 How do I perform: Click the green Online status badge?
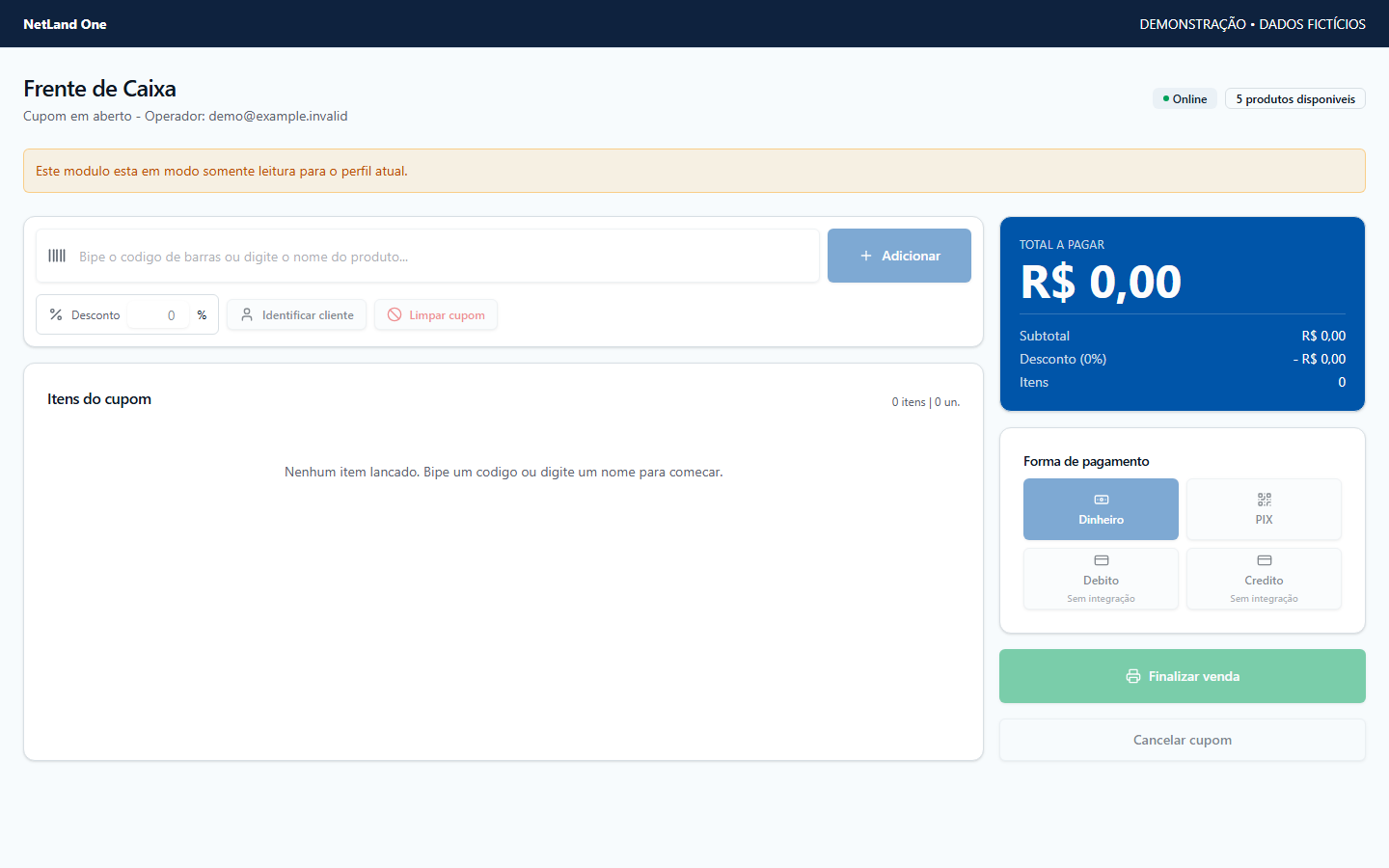pos(1185,99)
